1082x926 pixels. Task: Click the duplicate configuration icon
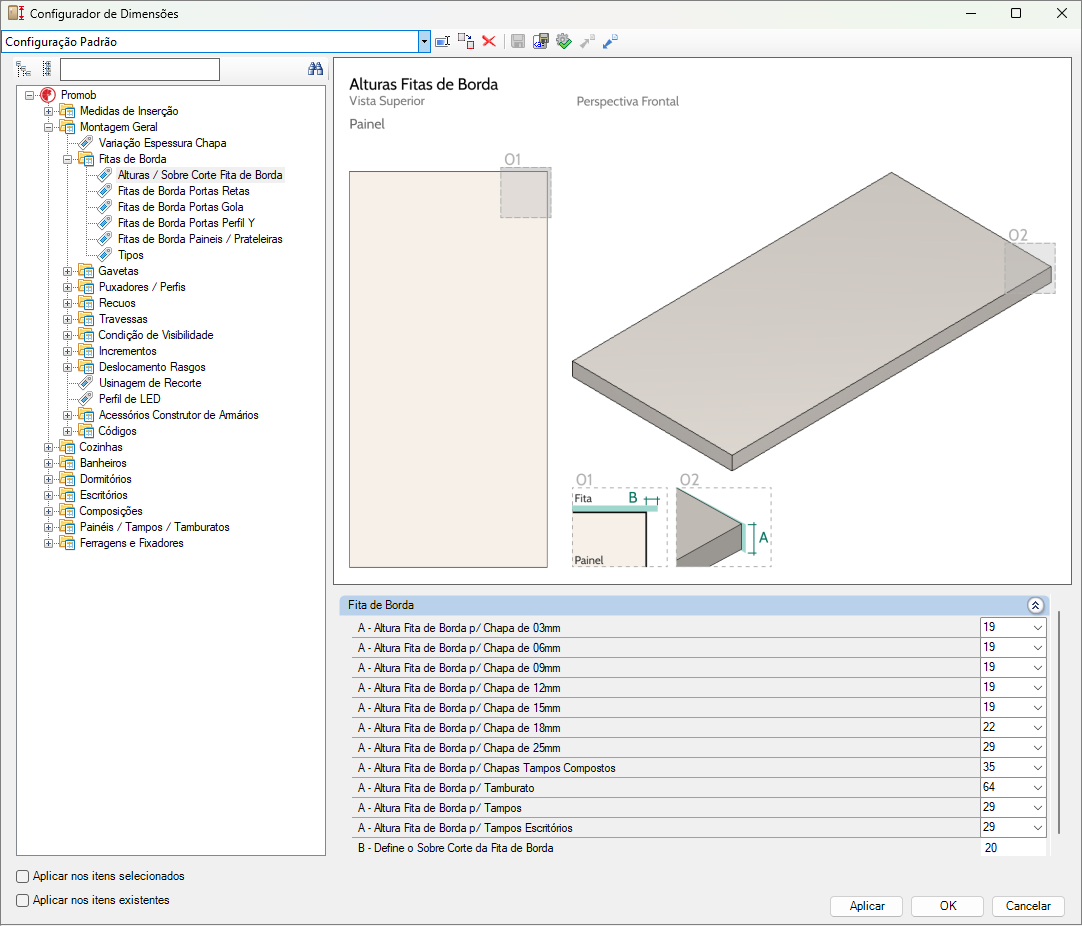(x=466, y=41)
